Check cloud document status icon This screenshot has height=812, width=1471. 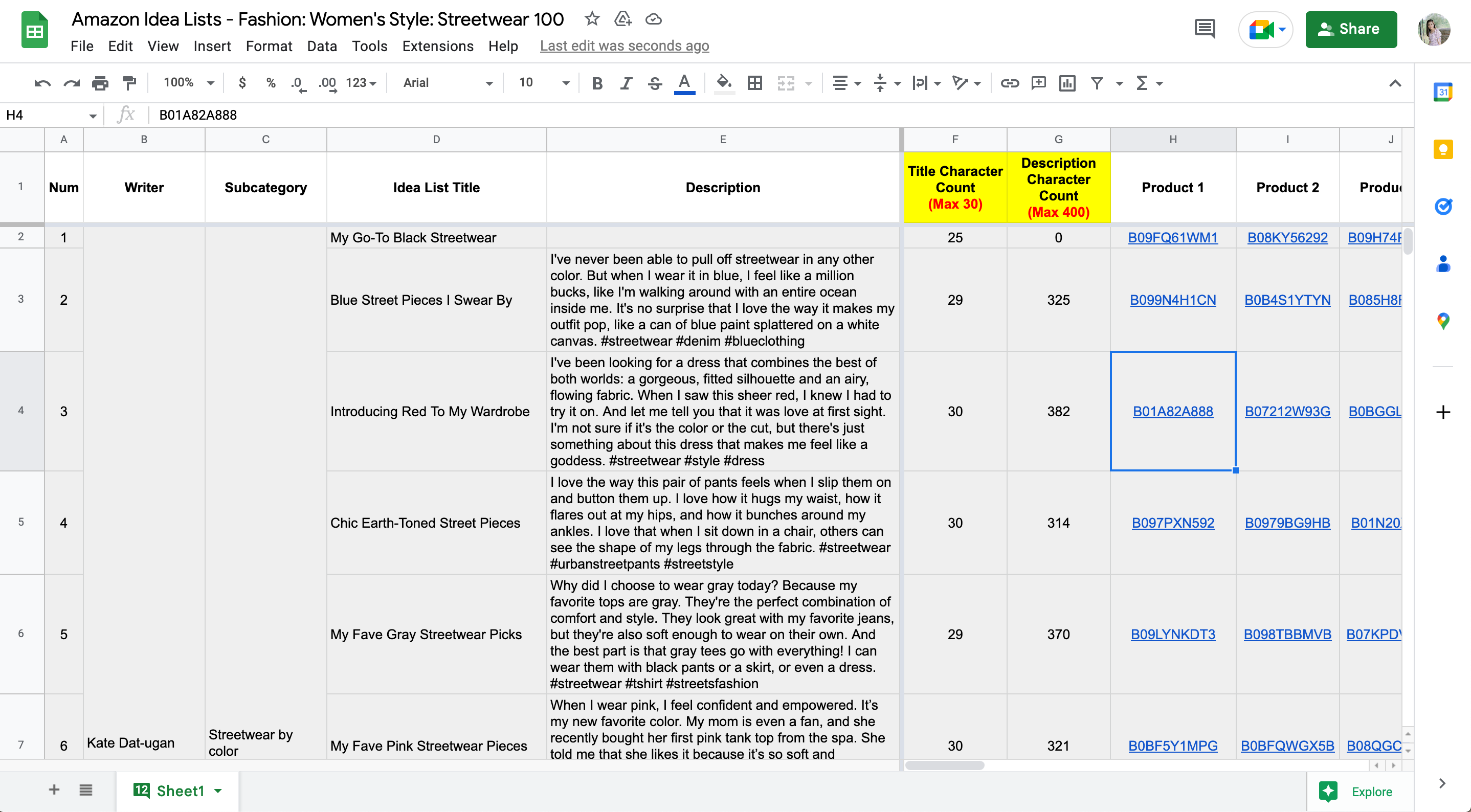653,19
